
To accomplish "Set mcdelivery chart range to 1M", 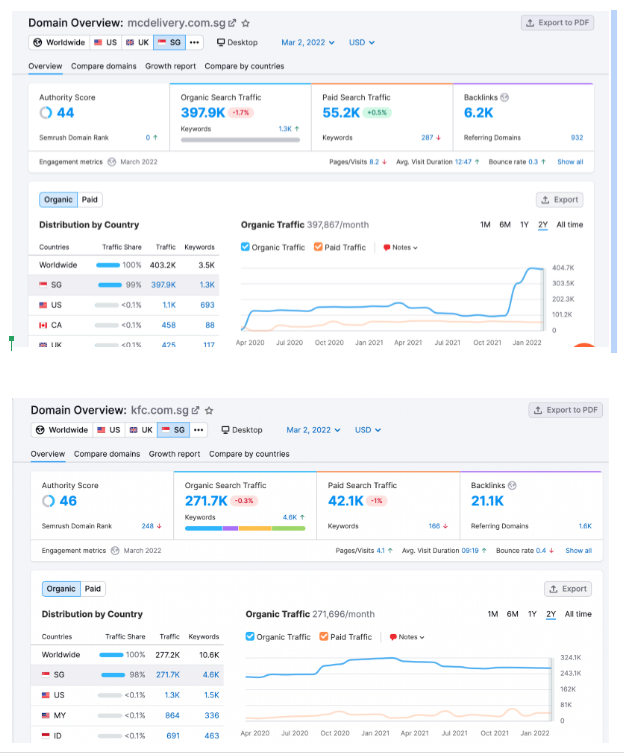I will [485, 225].
